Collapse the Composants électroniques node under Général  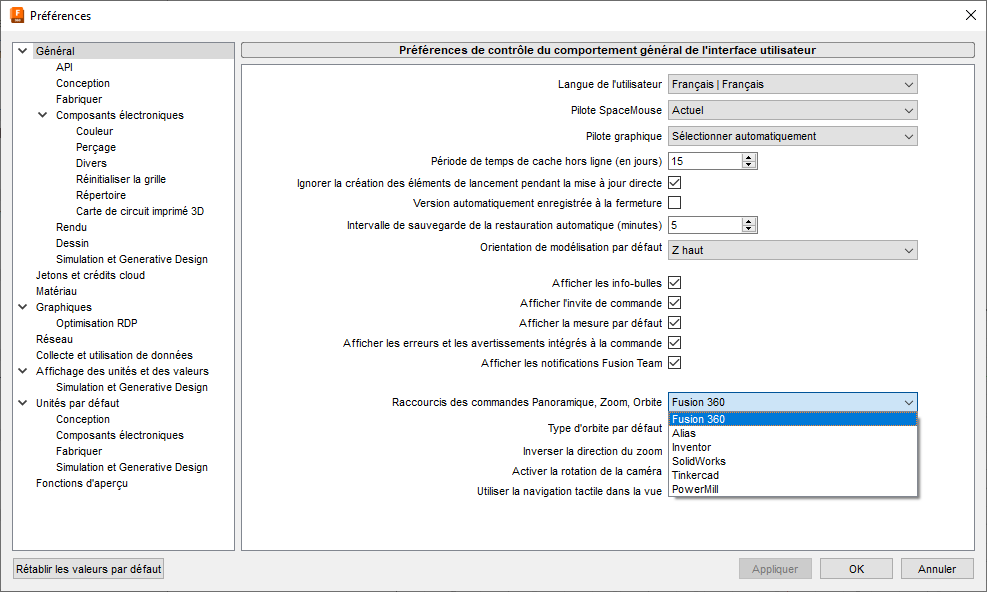pos(43,115)
